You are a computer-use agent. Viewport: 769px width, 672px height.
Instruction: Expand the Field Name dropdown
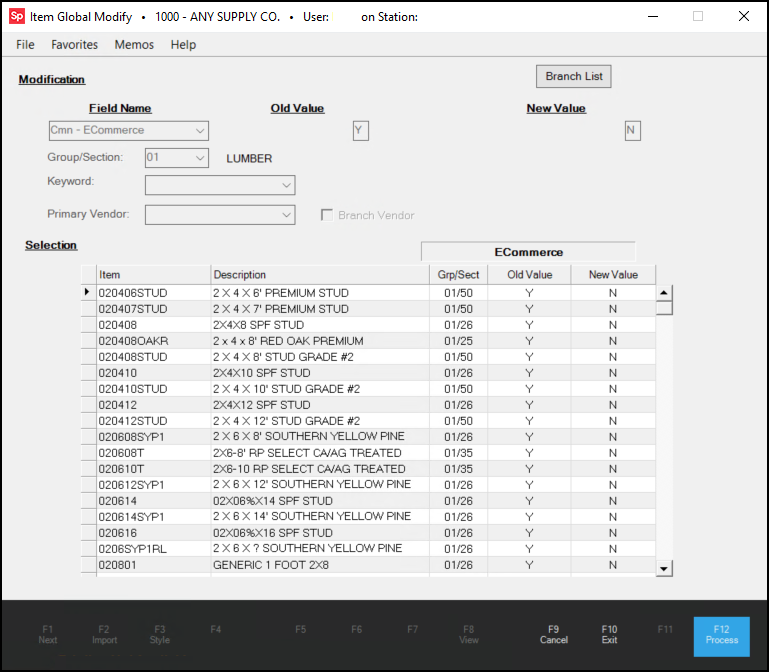(x=200, y=131)
